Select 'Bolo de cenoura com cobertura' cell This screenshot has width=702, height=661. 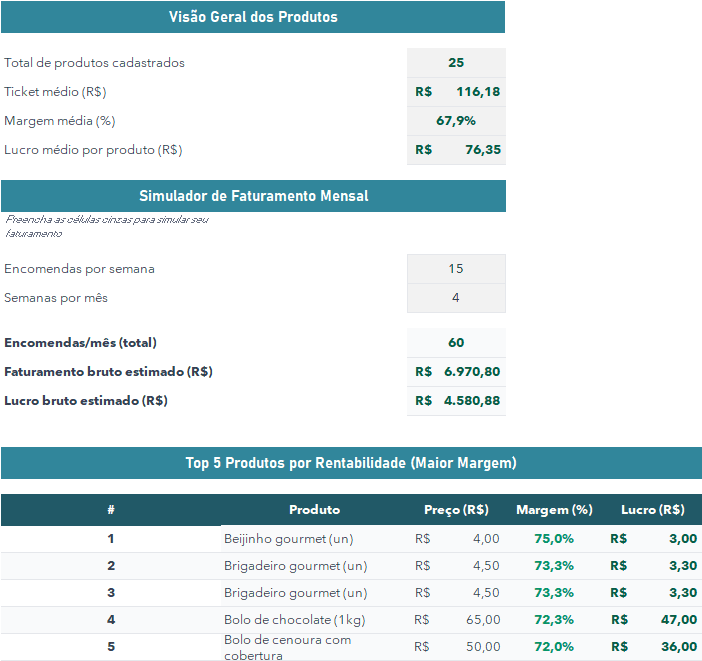(314, 647)
